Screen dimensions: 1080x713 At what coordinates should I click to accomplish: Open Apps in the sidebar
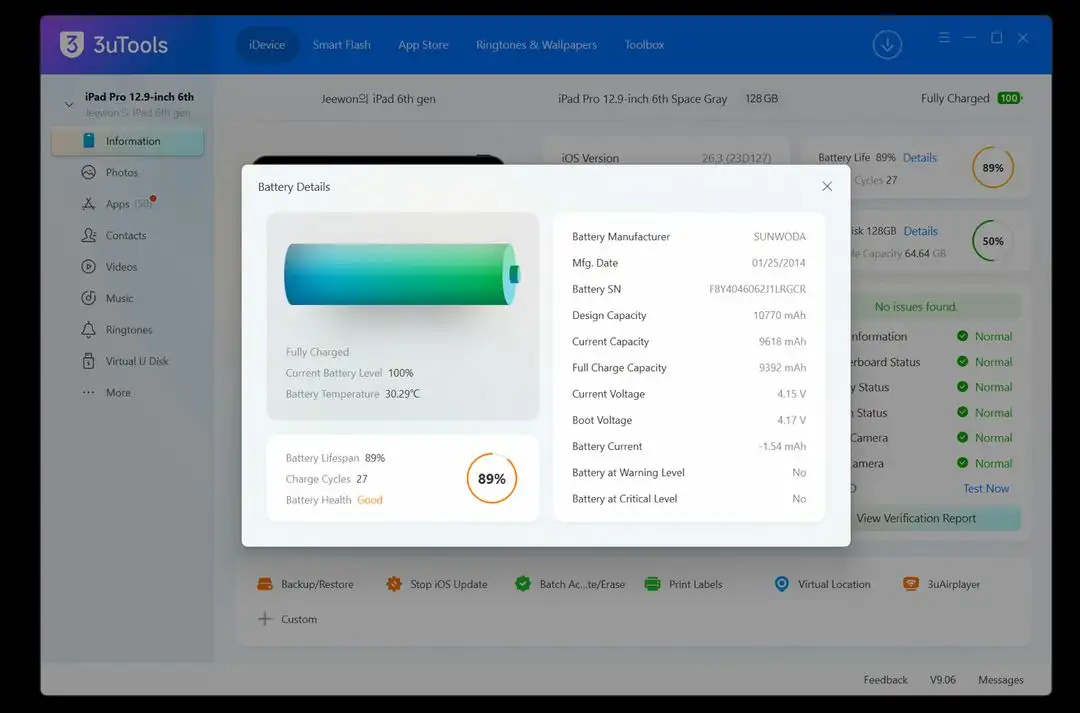(x=118, y=204)
